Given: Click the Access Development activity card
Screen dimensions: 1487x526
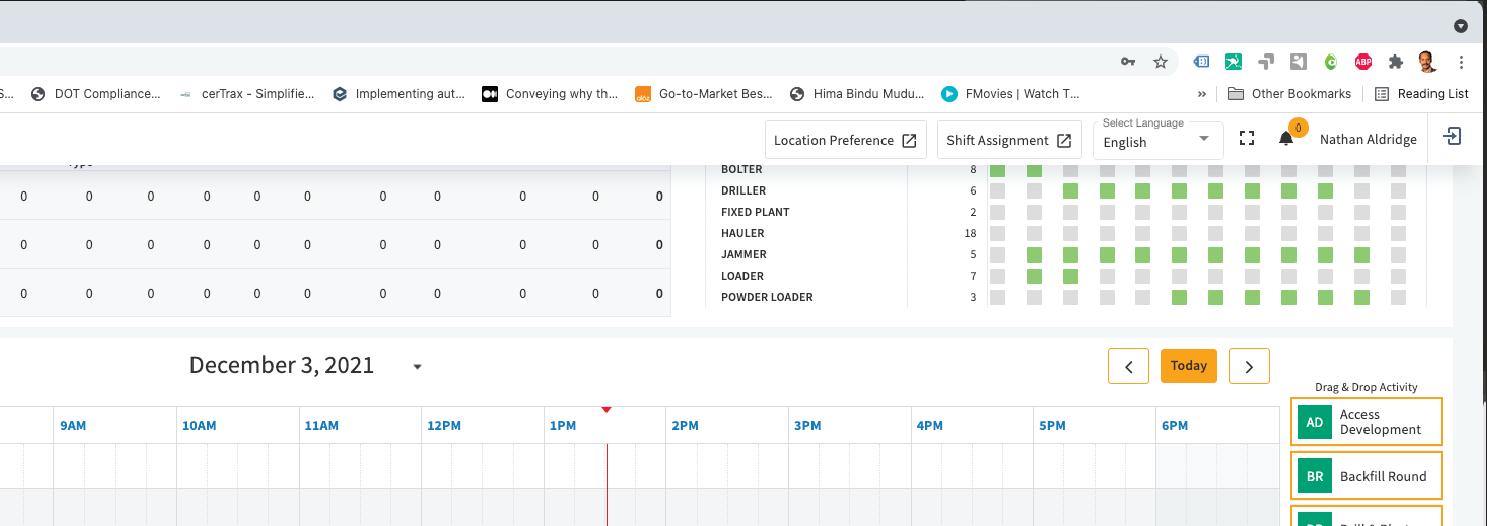Looking at the screenshot, I should pos(1367,422).
